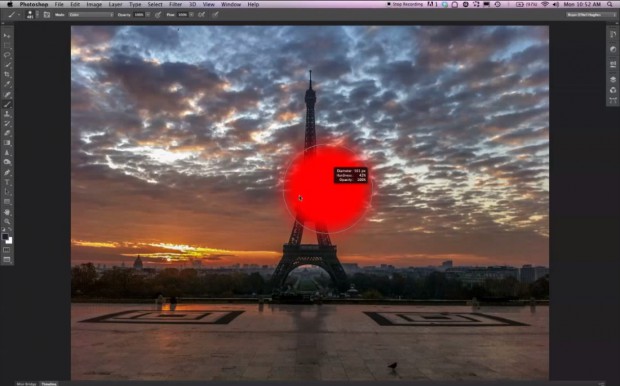This screenshot has height=386, width=620.
Task: Select the Type tool
Action: coord(7,182)
